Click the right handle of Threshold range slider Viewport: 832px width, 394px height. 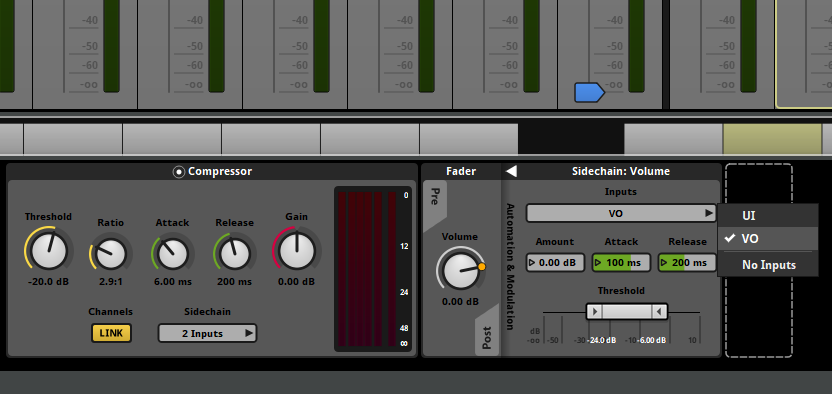(660, 311)
